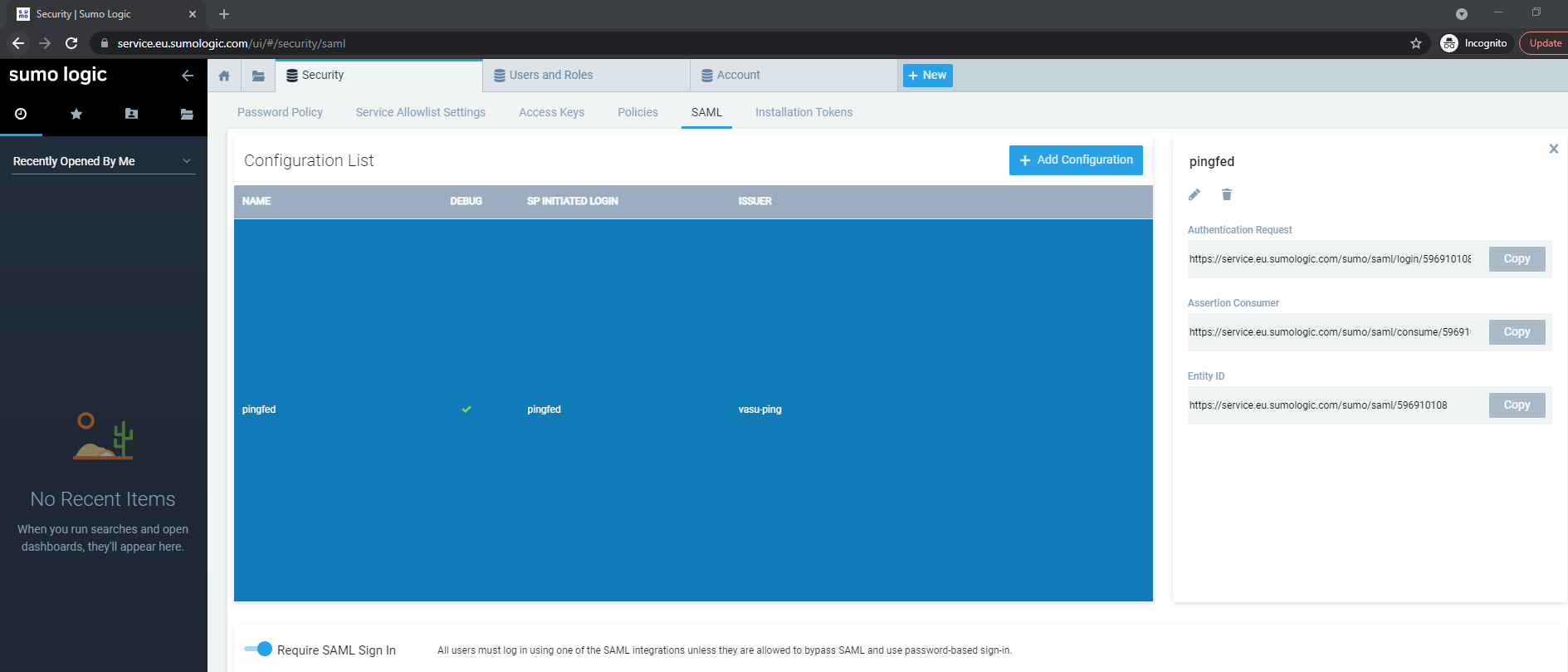Open Password Policy section
This screenshot has width=1568, height=672.
click(280, 112)
